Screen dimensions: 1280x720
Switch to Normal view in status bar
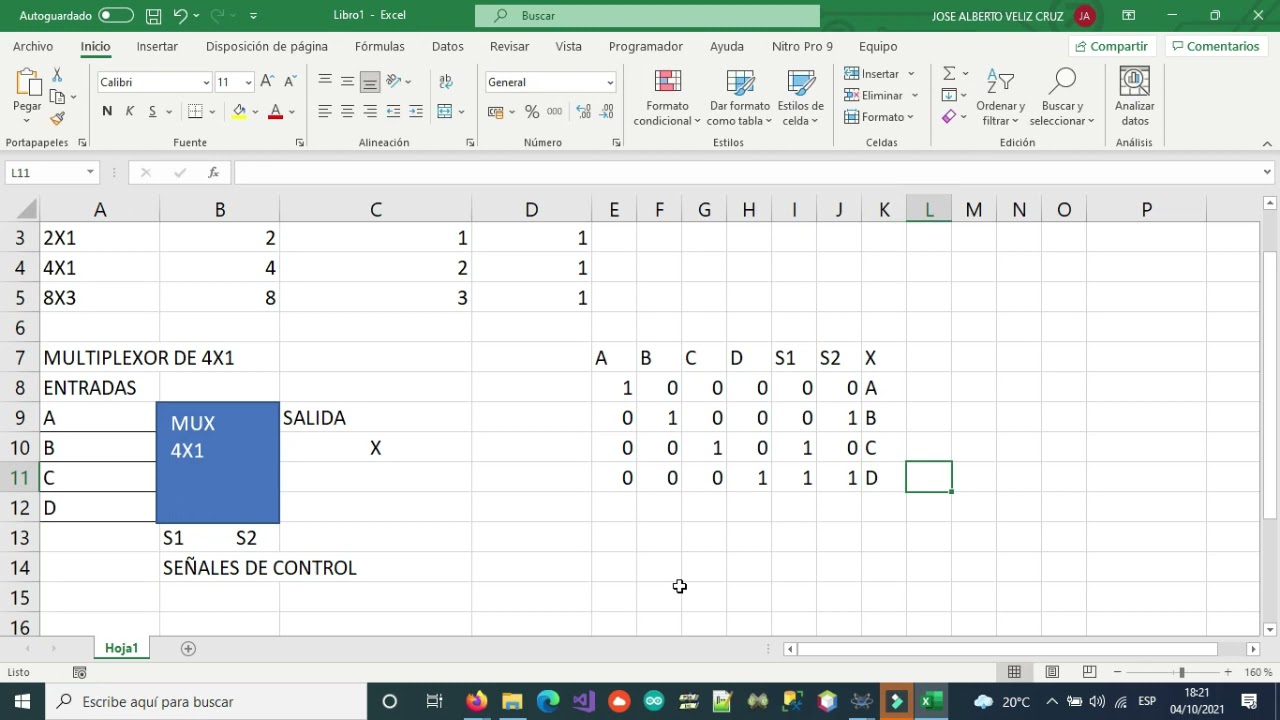(x=1014, y=672)
